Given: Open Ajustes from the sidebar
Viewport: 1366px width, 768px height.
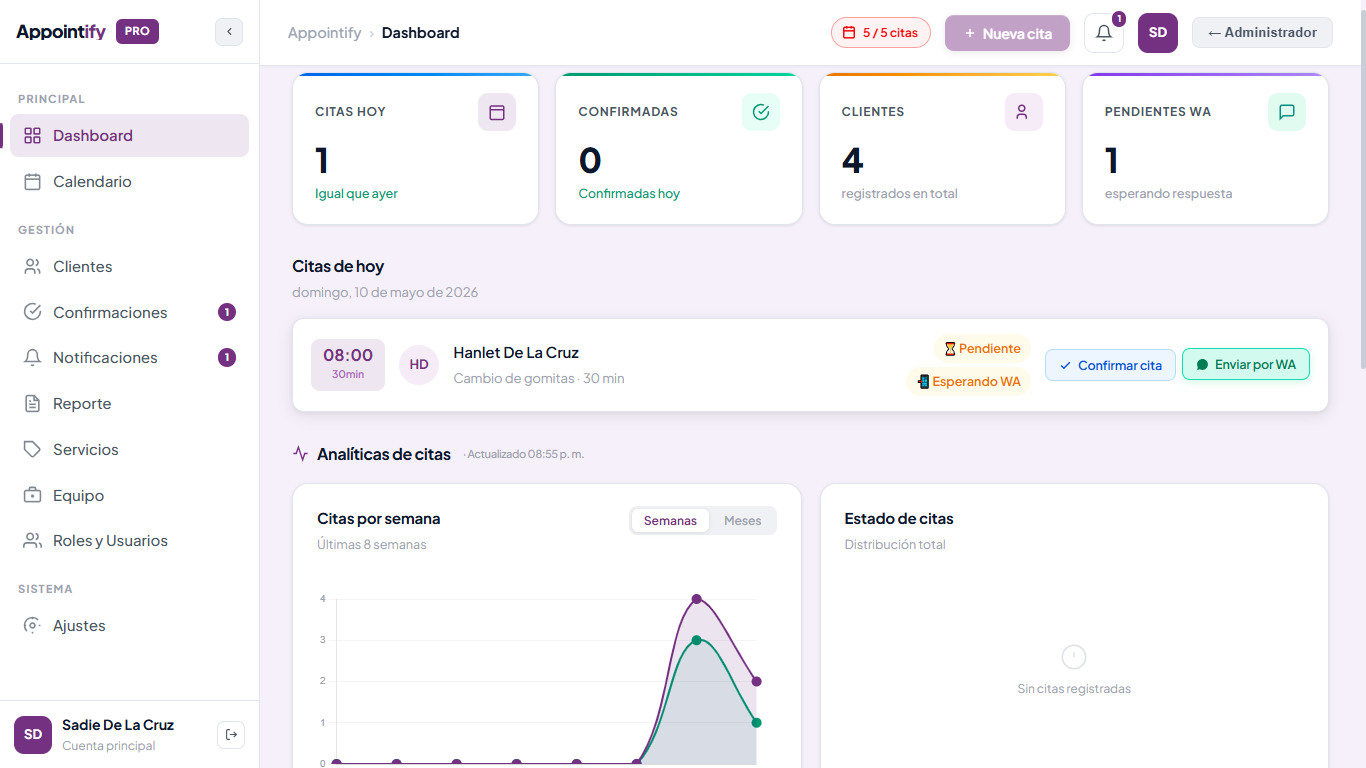Looking at the screenshot, I should point(129,626).
